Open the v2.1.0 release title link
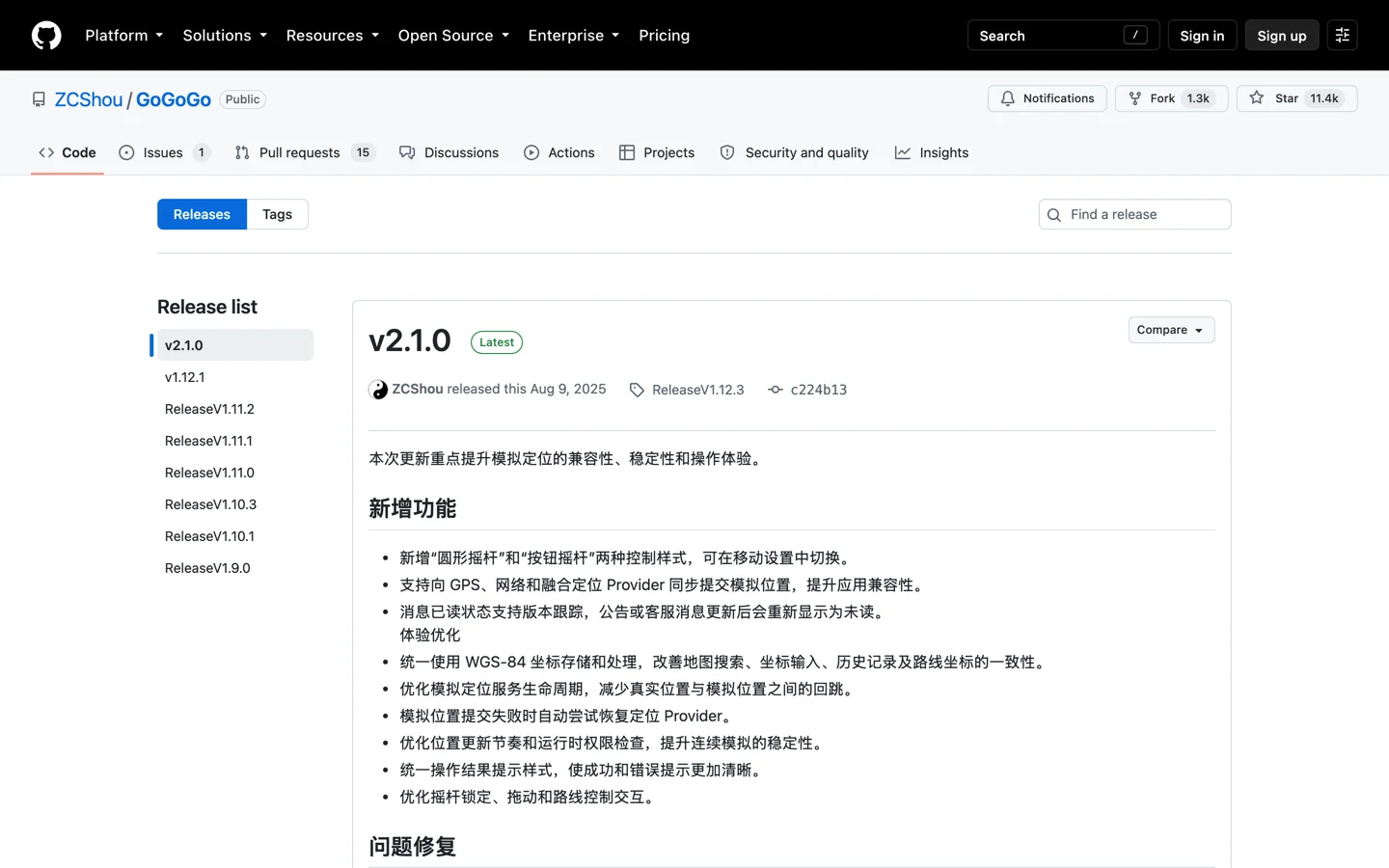1389x868 pixels. (x=410, y=340)
